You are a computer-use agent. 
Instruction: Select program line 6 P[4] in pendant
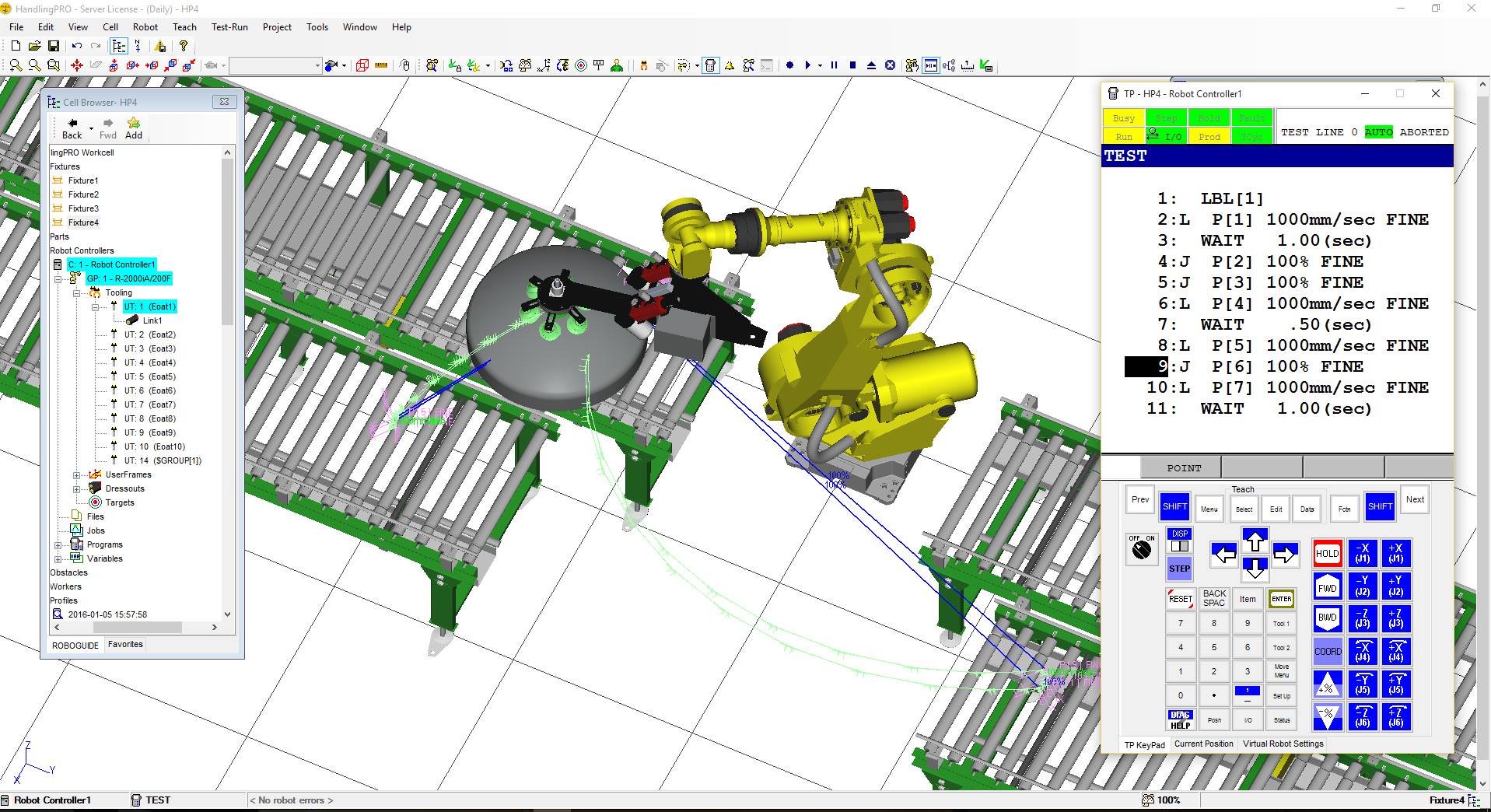1287,304
